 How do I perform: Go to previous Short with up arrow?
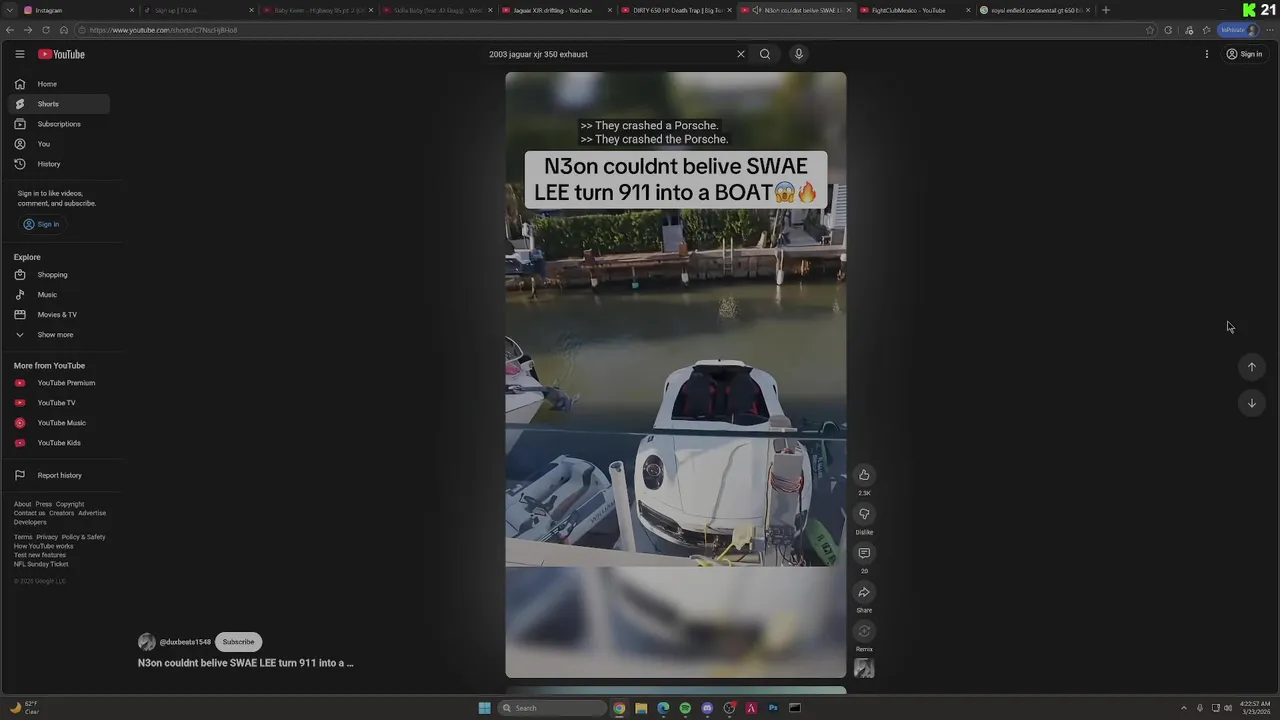(1251, 367)
